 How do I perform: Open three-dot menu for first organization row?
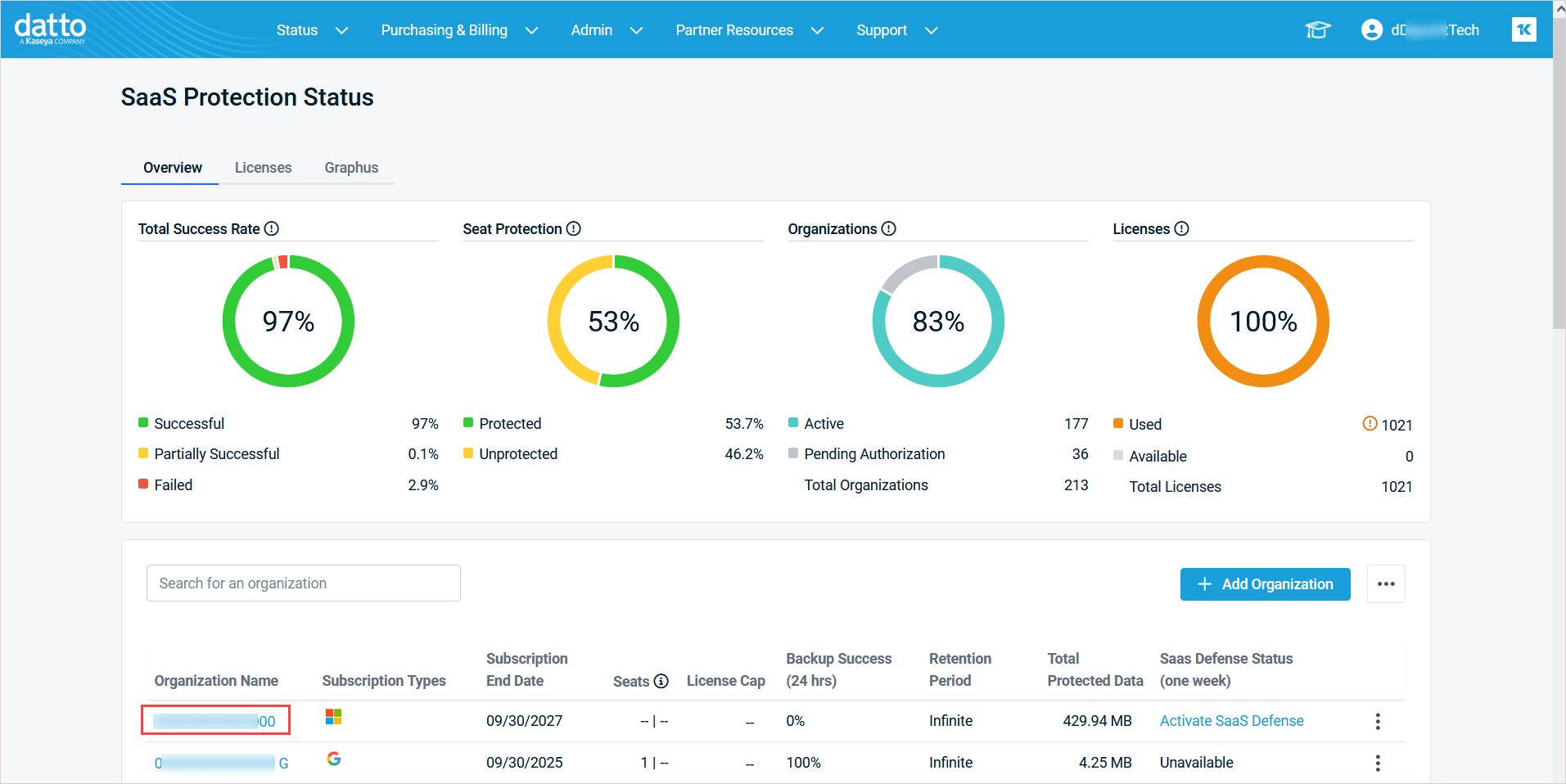[1378, 721]
